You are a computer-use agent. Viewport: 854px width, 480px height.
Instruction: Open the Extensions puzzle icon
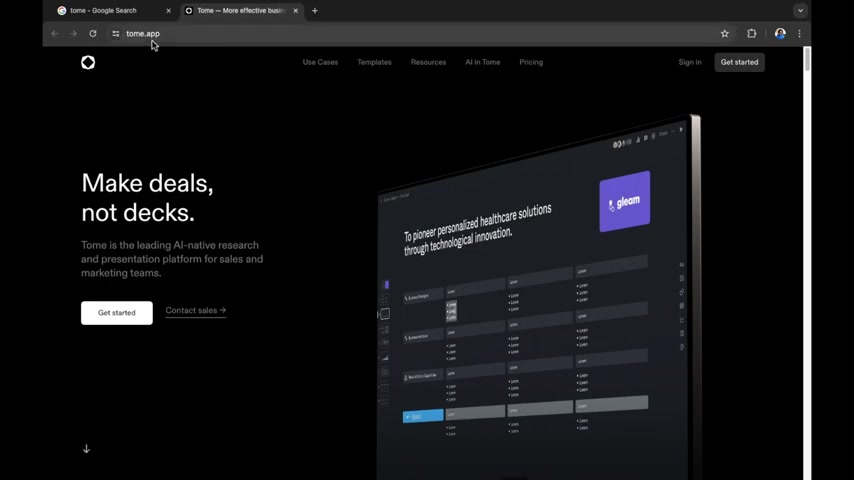pyautogui.click(x=752, y=34)
